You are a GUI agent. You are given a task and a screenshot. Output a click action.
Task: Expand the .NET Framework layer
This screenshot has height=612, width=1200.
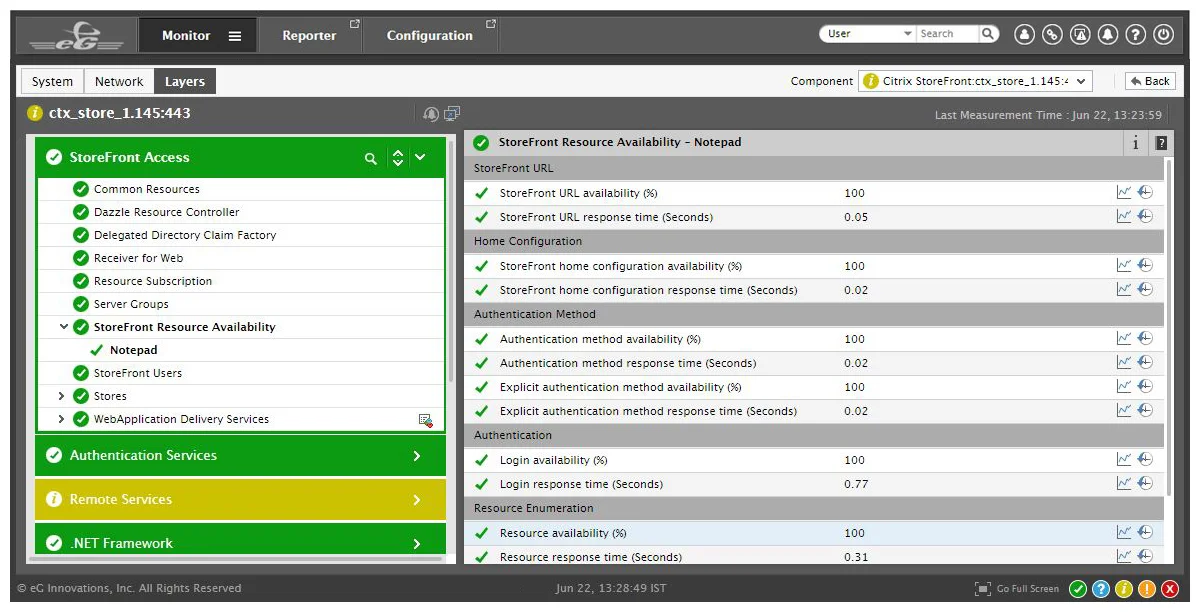pos(417,543)
